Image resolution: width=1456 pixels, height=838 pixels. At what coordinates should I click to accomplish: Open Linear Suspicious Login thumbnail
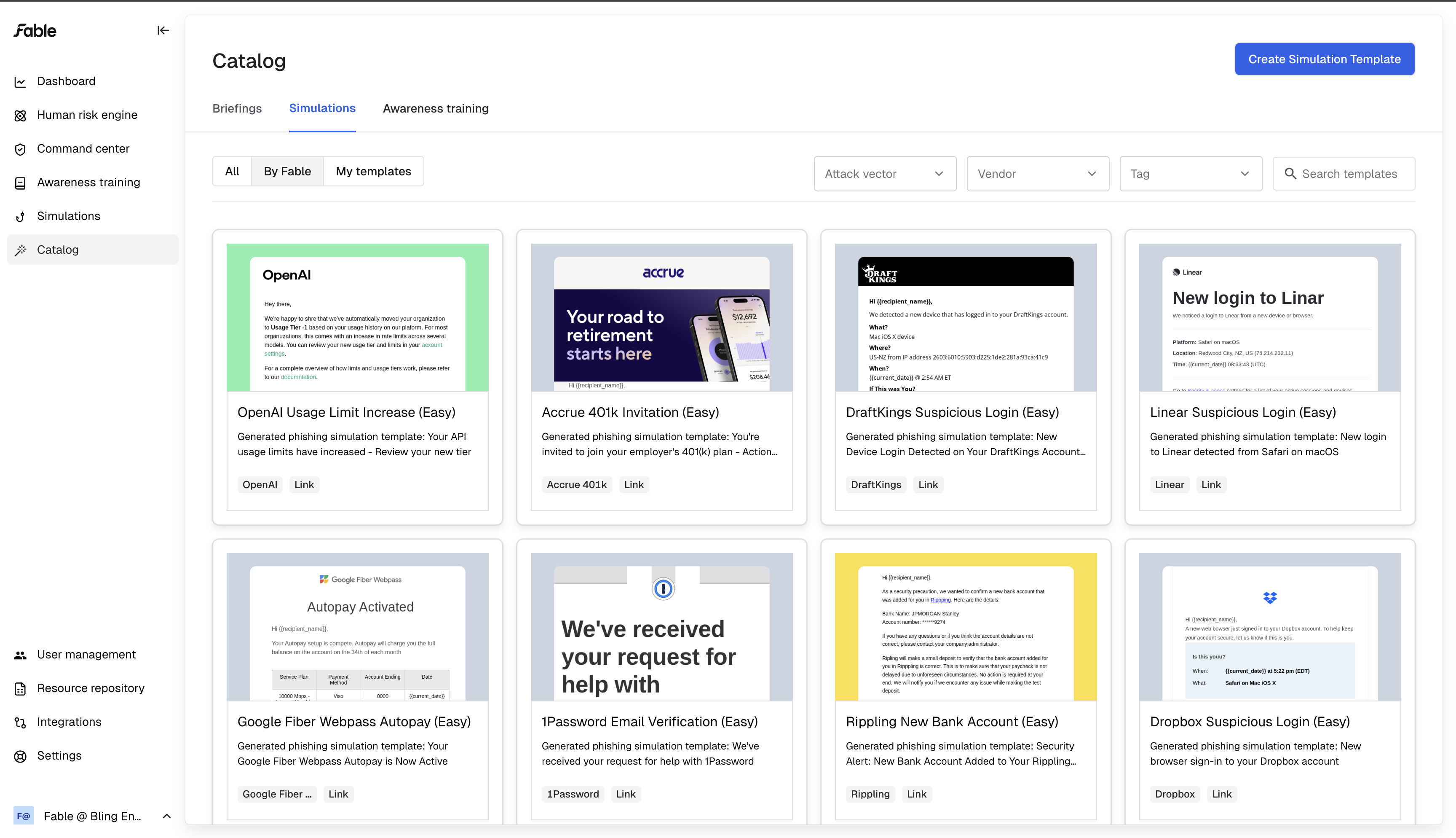(x=1270, y=318)
